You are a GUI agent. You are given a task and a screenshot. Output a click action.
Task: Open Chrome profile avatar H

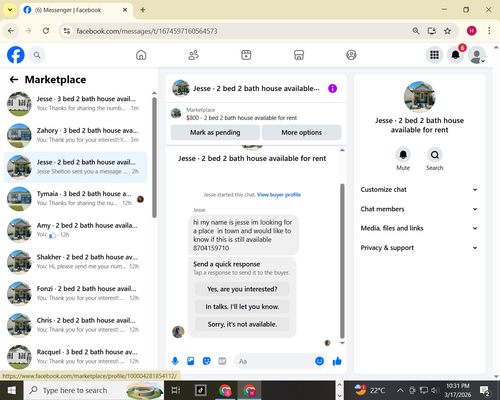(471, 31)
